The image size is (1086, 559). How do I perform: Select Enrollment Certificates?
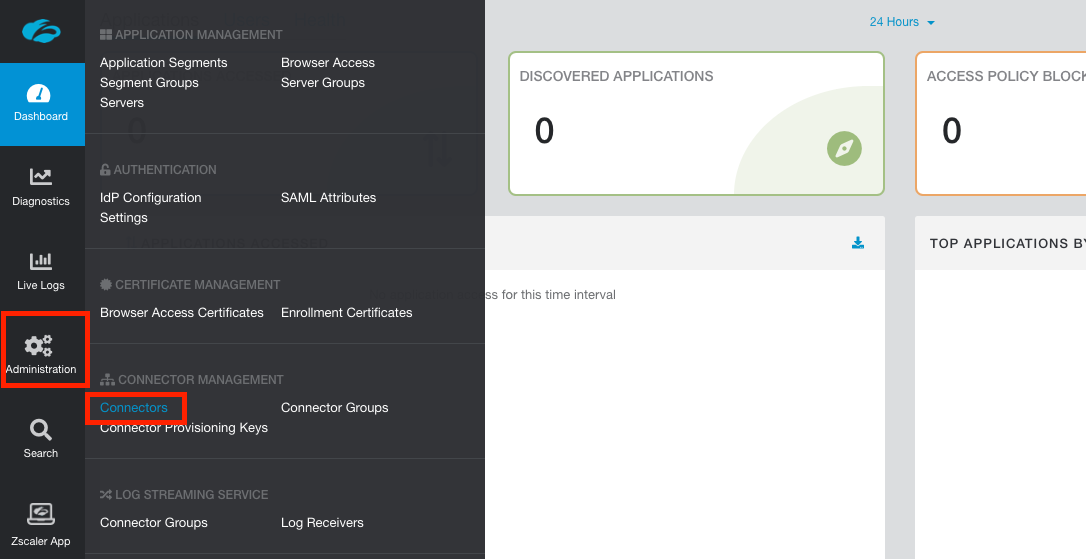click(x=346, y=313)
